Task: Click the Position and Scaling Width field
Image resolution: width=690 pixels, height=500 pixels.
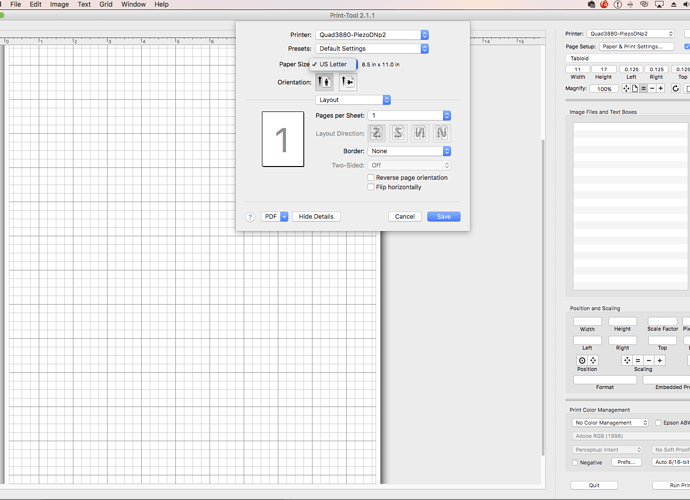Action: tap(587, 321)
